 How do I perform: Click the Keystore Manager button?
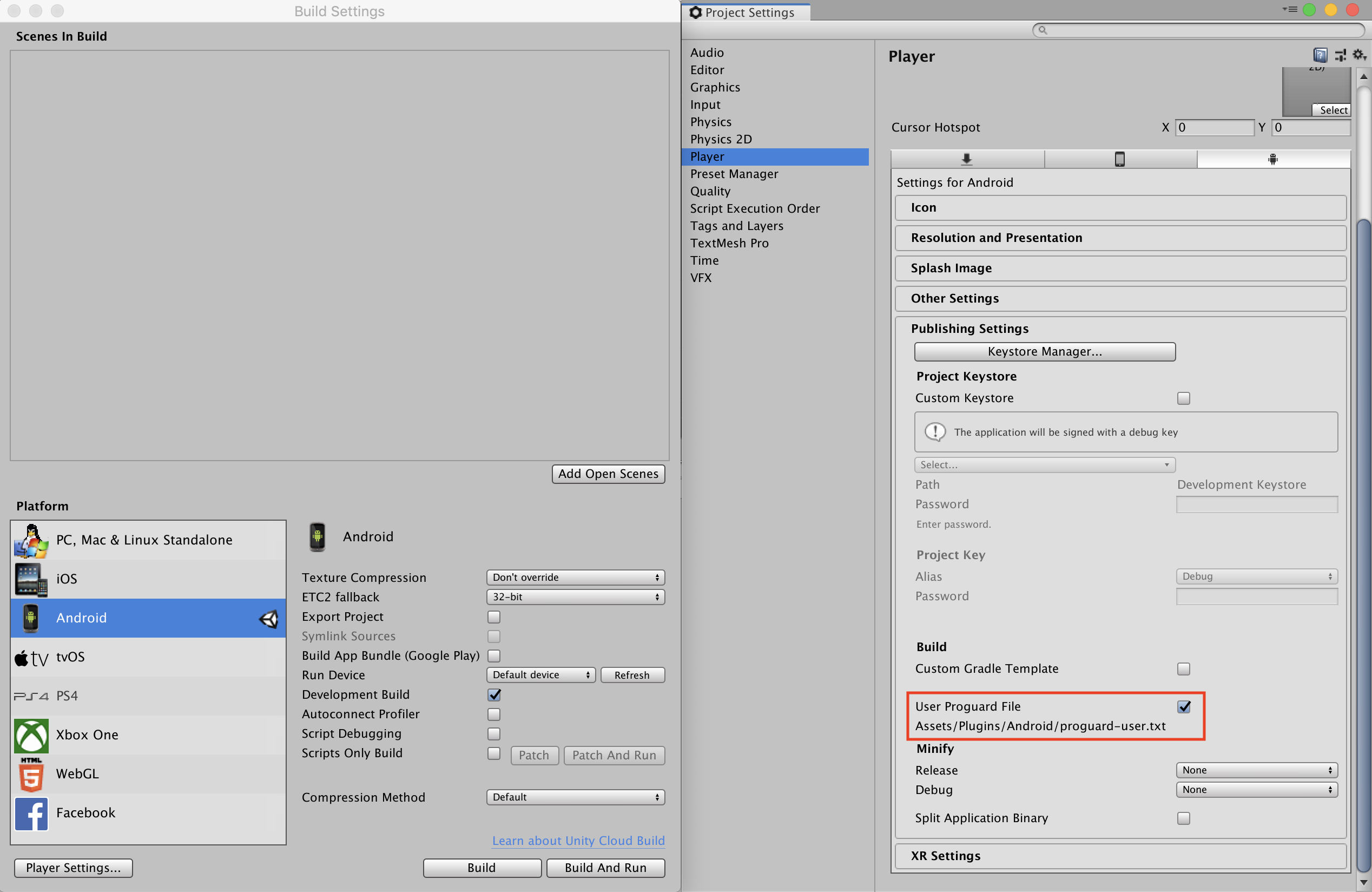click(1043, 351)
